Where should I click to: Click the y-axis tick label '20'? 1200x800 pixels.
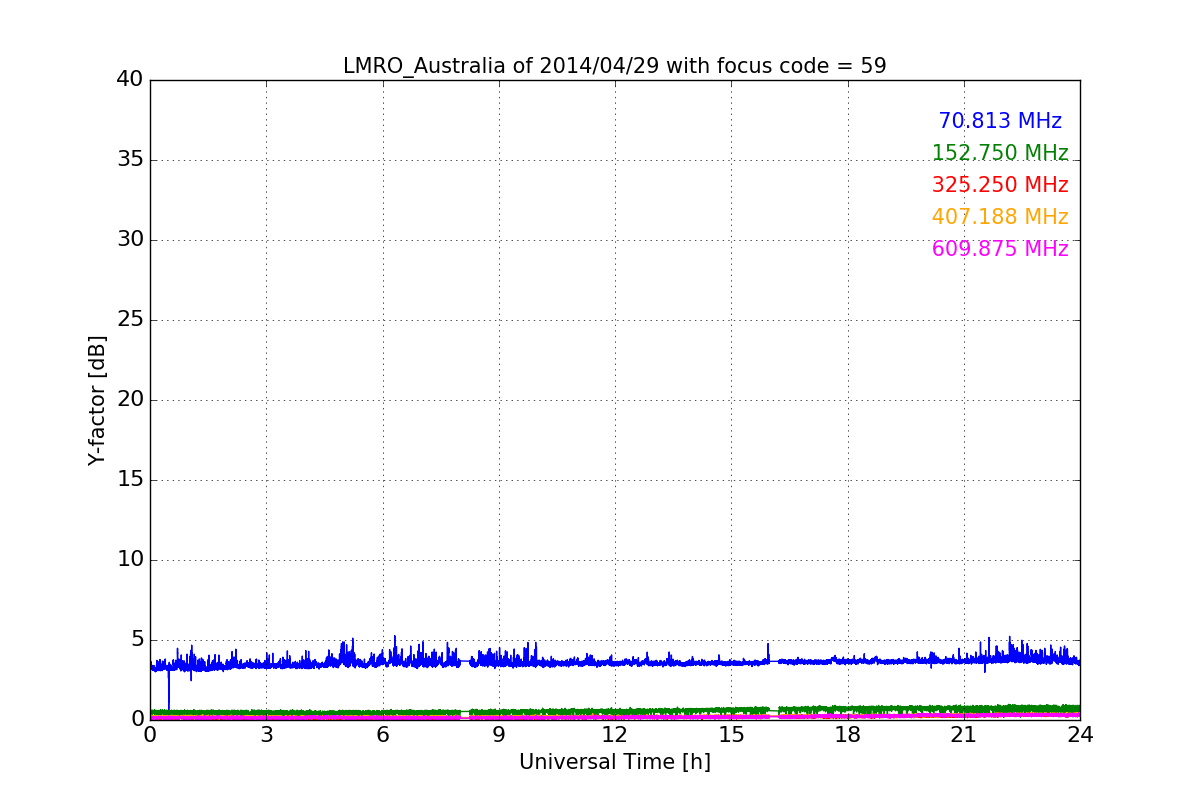point(130,400)
